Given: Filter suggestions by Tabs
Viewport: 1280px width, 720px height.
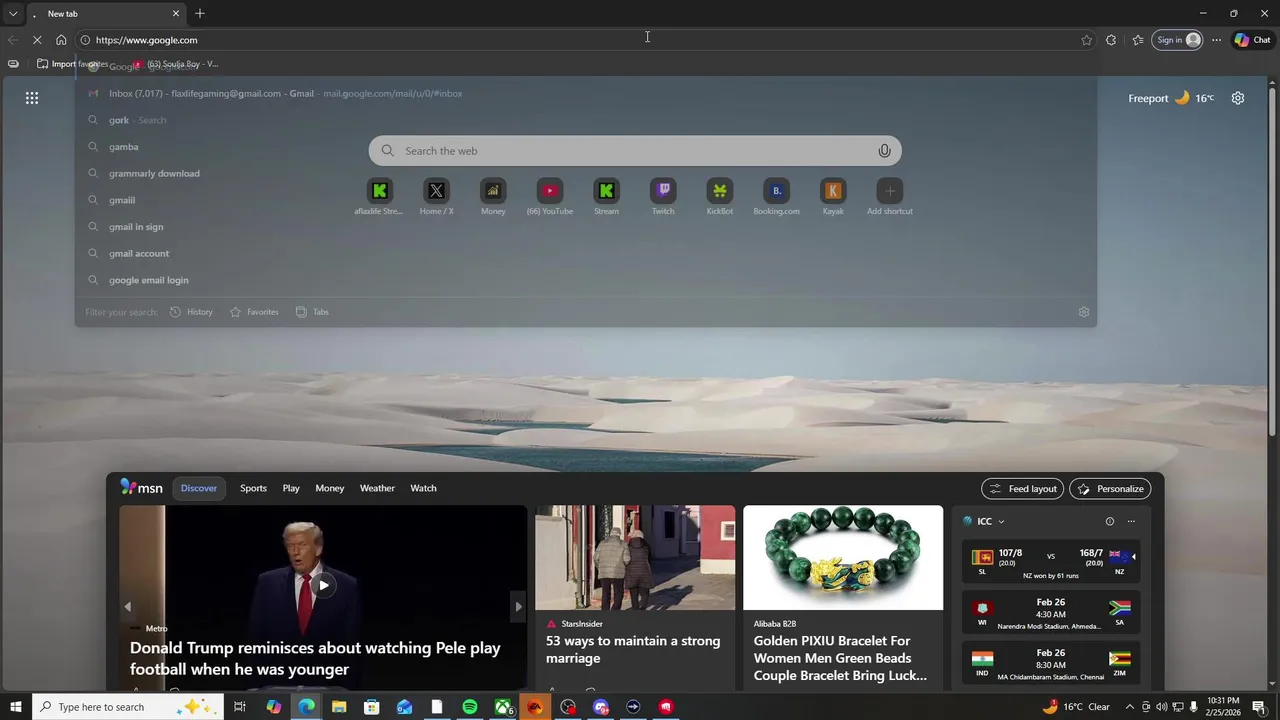Looking at the screenshot, I should click(312, 312).
